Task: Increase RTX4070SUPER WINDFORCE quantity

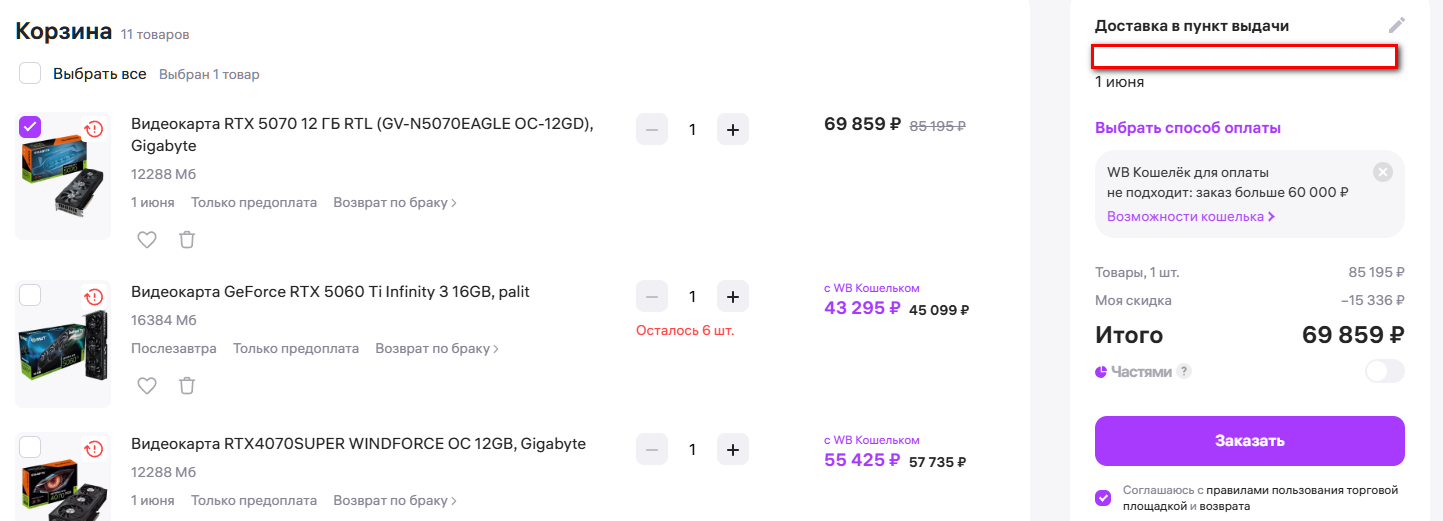Action: [733, 450]
